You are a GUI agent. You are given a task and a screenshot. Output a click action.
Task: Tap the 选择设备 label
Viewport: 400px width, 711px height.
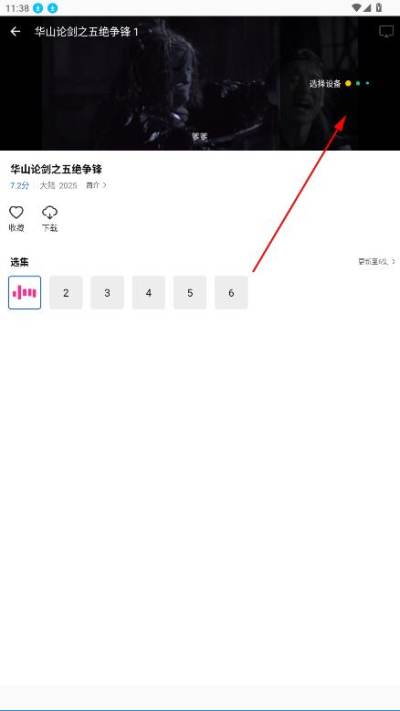(325, 83)
